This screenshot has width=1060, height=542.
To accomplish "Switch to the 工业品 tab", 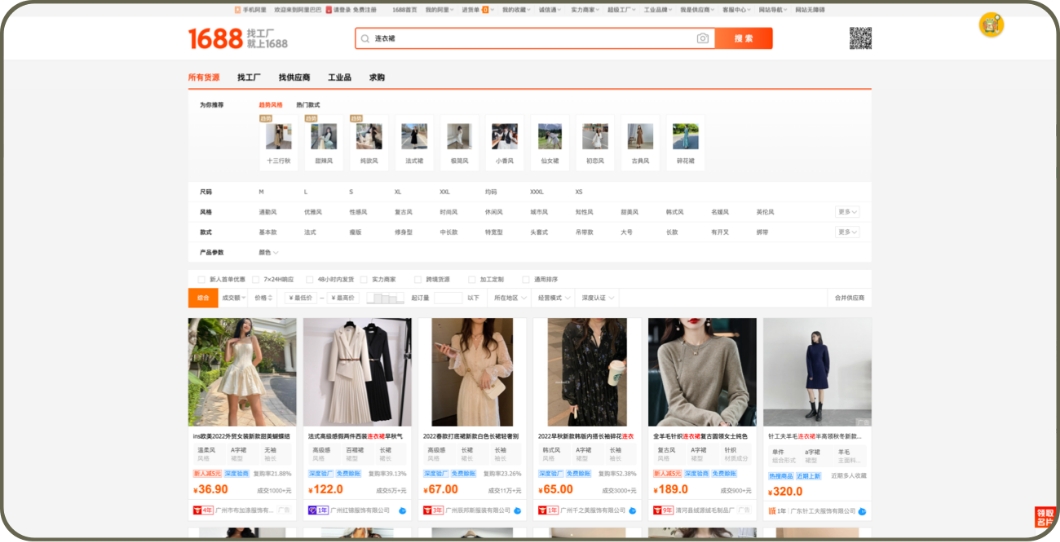I will point(339,77).
